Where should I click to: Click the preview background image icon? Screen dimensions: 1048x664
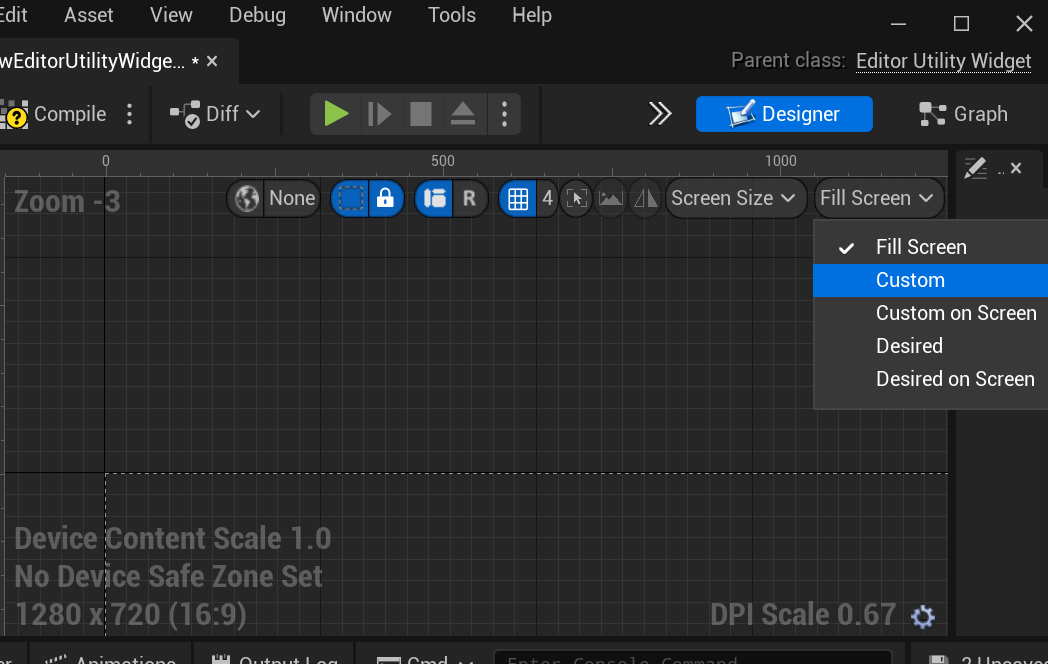pos(610,199)
